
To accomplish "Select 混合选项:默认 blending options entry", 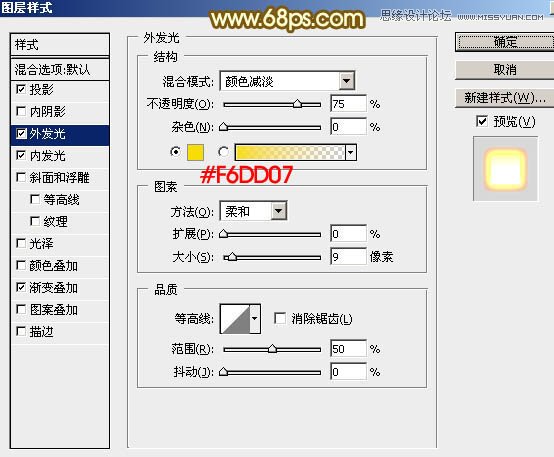I will pos(60,69).
